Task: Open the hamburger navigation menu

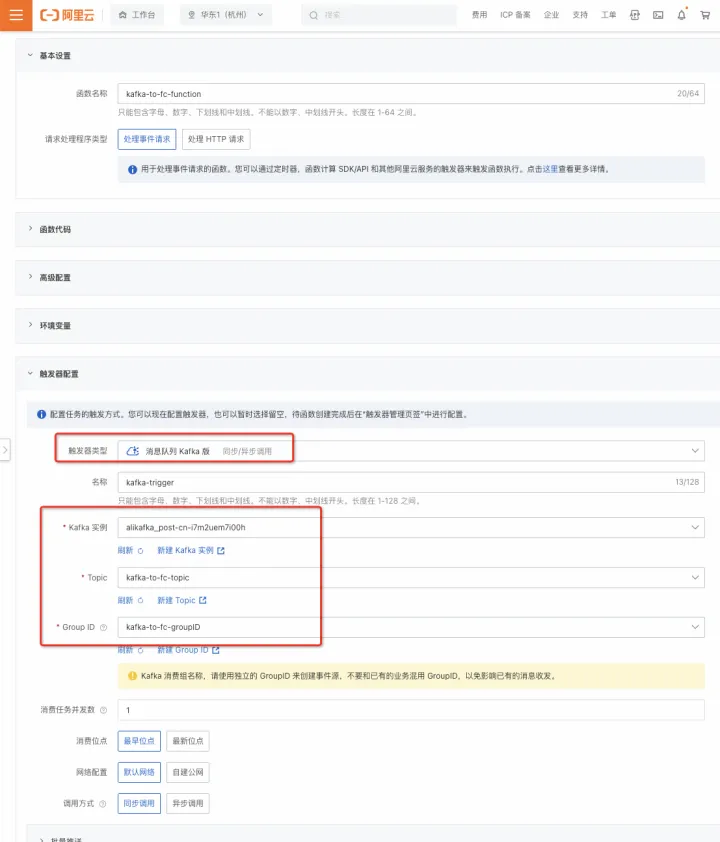Action: 16,15
